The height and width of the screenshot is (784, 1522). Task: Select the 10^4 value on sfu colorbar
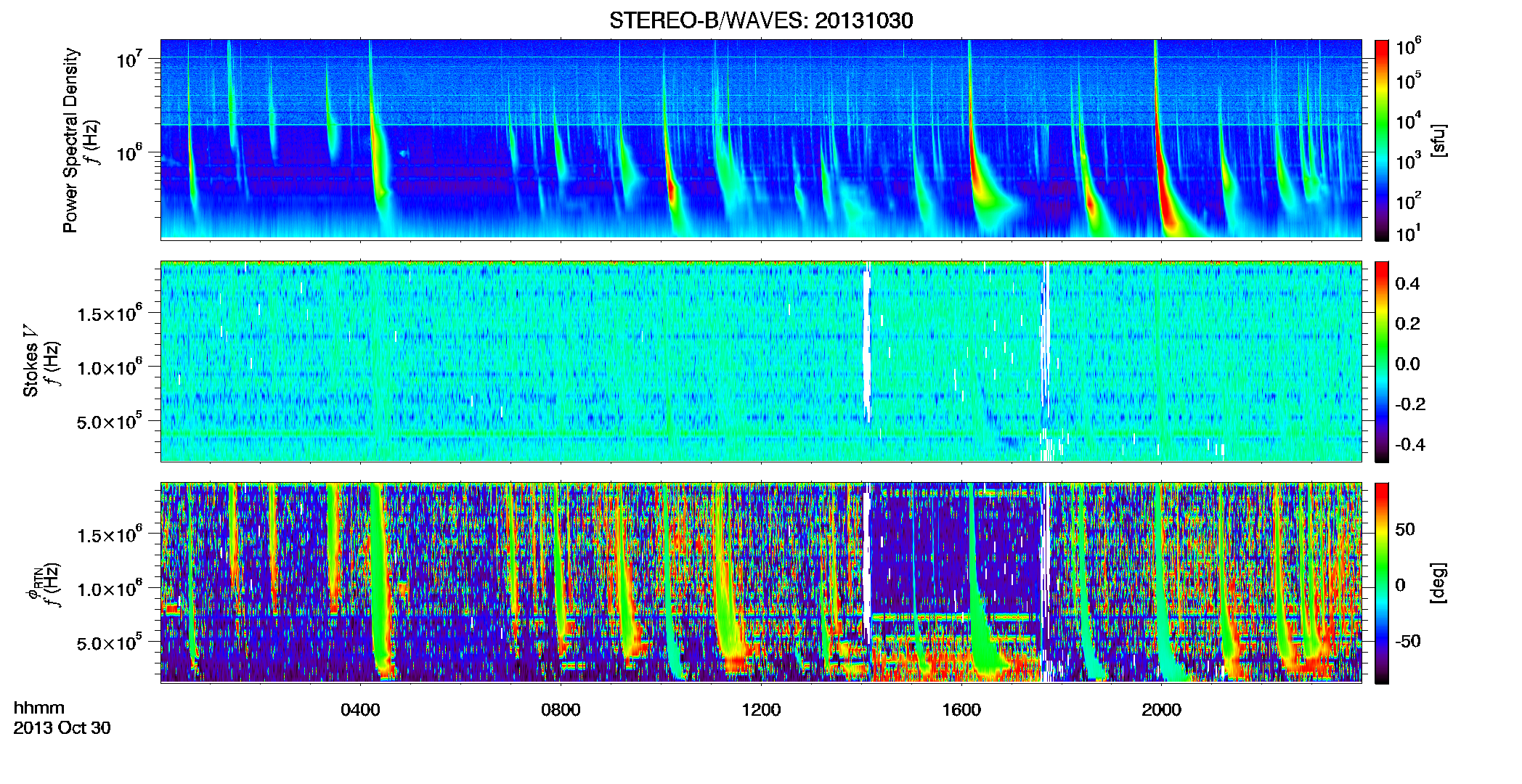1409,121
